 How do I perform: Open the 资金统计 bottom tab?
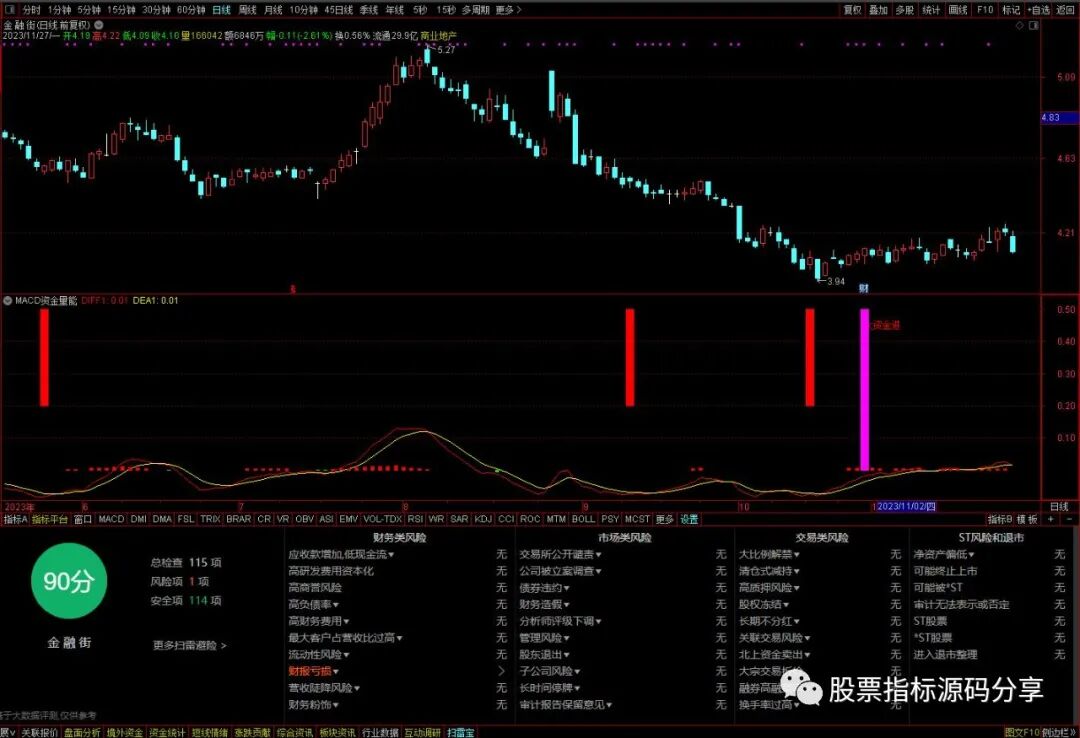tap(167, 732)
